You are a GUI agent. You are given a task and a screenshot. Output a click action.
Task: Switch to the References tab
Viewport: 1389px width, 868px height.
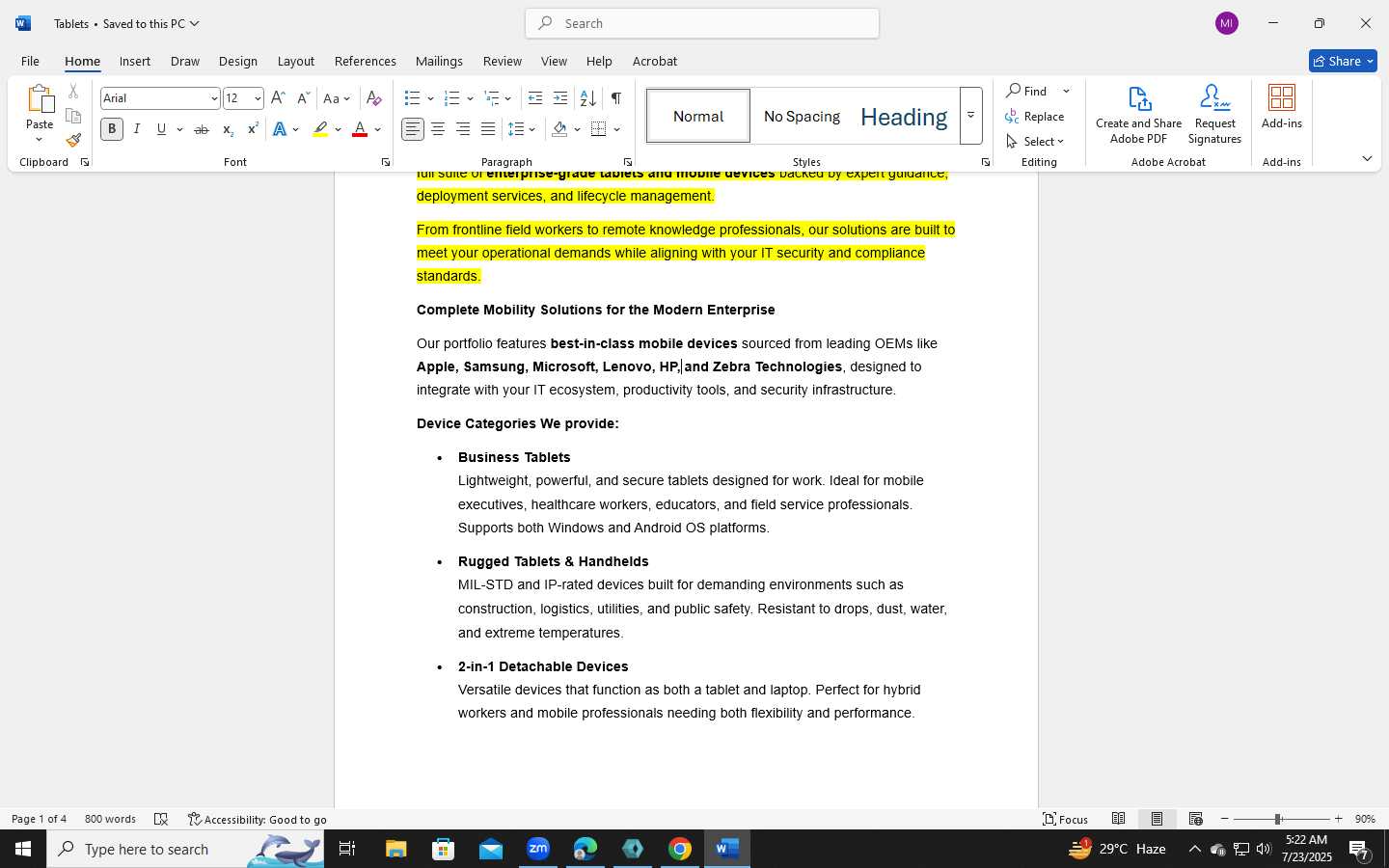365,61
